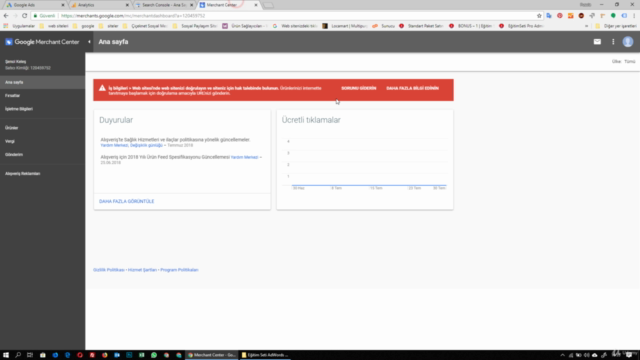Open the Locamart bookmark
This screenshot has height=360, width=640.
(345, 26)
